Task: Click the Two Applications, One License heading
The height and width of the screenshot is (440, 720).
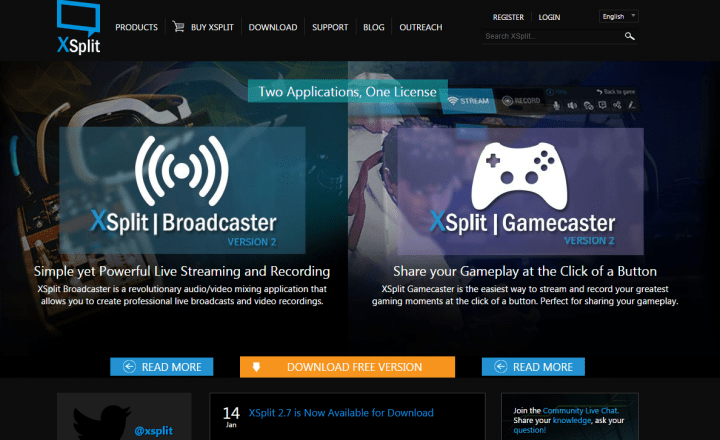Action: point(348,91)
